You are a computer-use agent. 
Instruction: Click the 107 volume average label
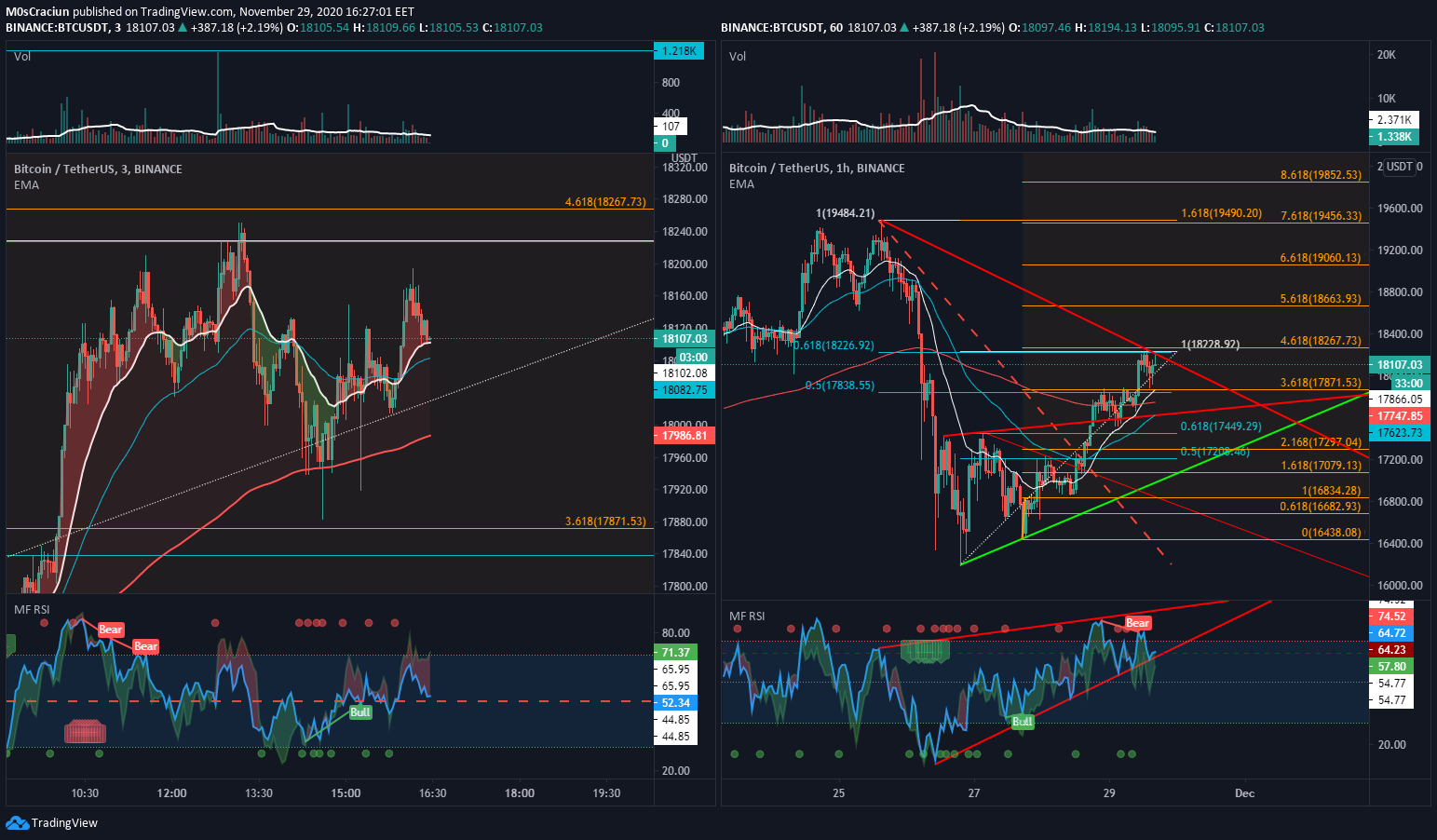click(x=671, y=126)
